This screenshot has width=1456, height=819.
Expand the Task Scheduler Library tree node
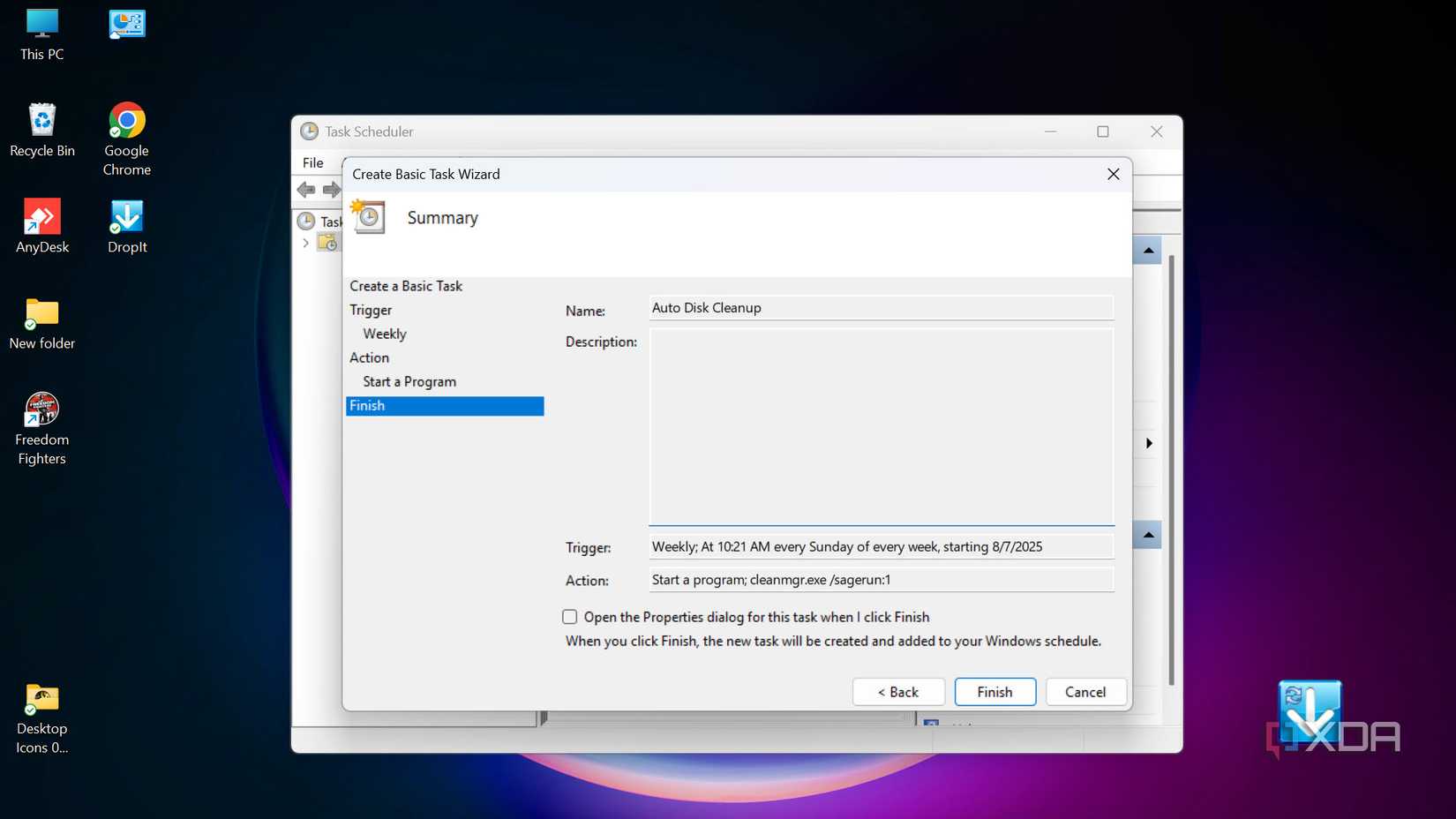305,243
